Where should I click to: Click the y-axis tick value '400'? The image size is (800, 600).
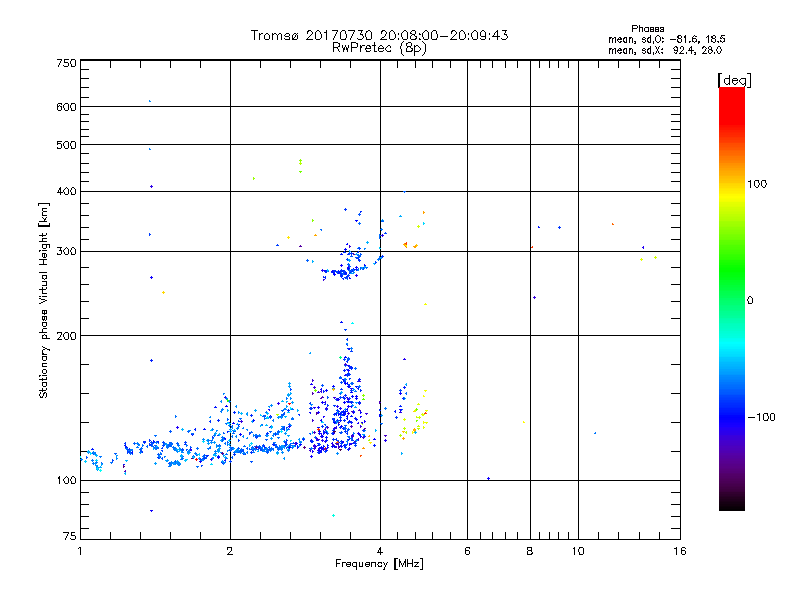66,192
